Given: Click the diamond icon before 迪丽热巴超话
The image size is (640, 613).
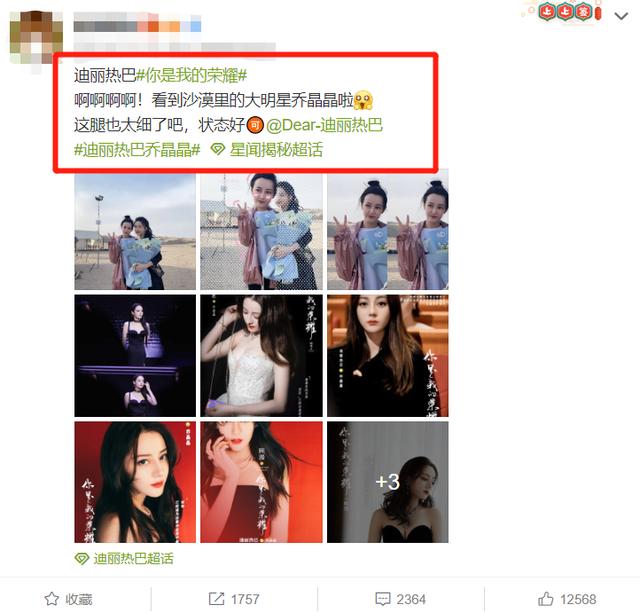Looking at the screenshot, I should [82, 558].
